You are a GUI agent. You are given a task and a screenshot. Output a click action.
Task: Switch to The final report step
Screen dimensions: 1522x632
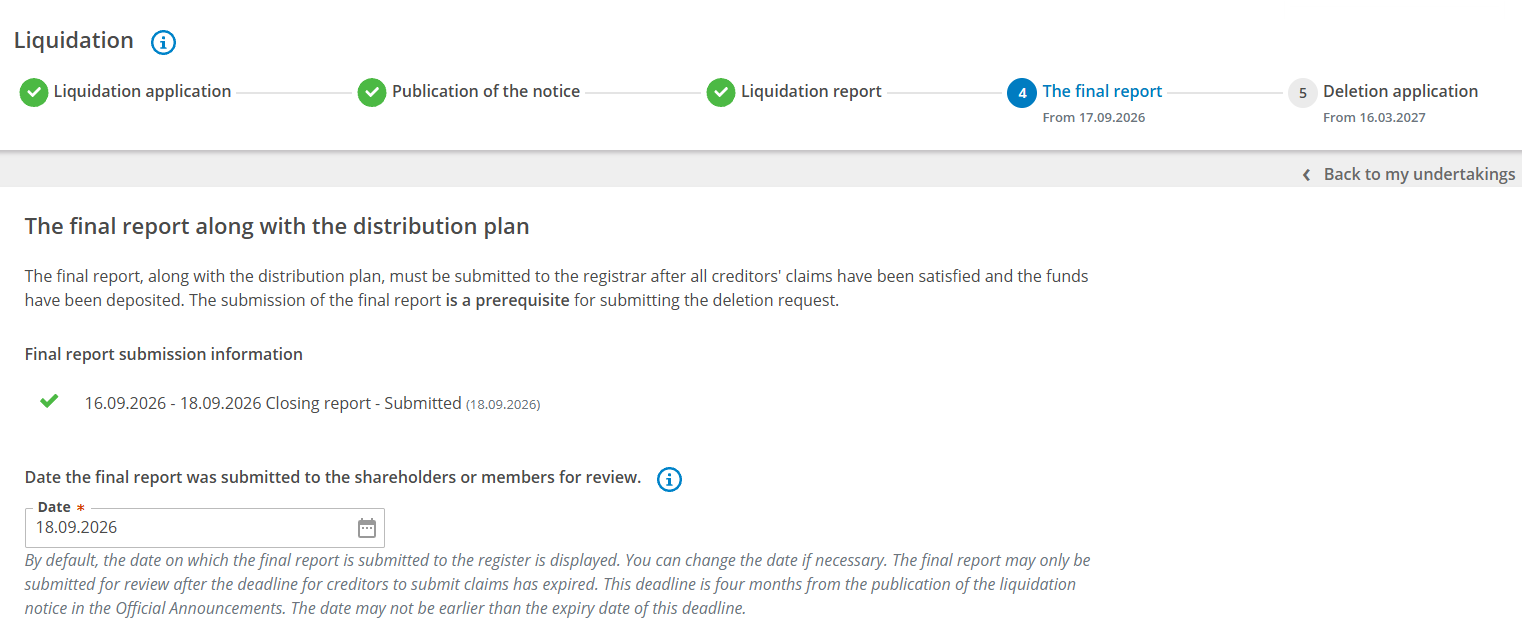(1102, 91)
